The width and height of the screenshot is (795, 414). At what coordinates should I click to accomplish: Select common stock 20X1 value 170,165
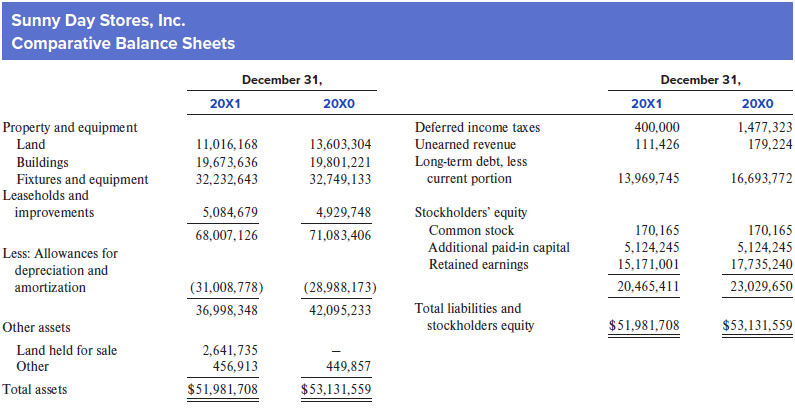tap(658, 231)
